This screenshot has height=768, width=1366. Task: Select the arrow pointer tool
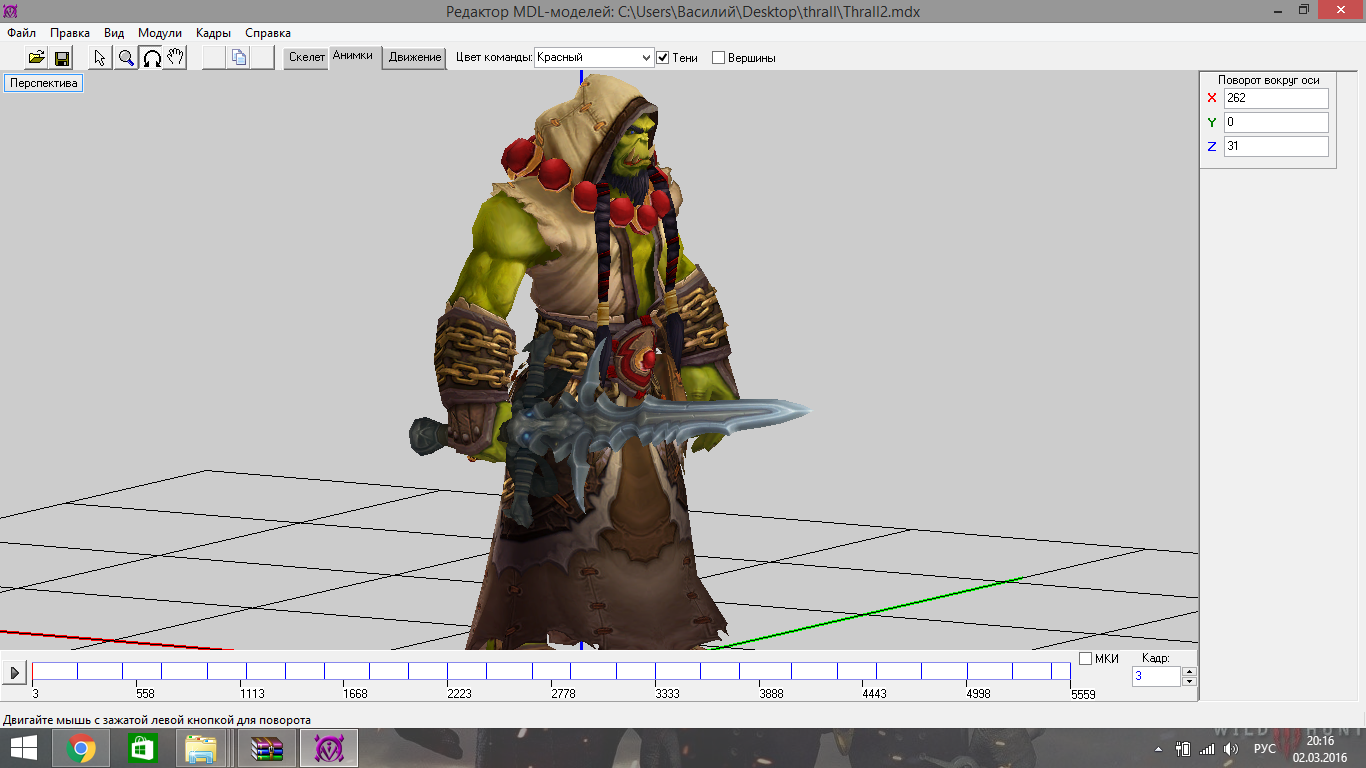pyautogui.click(x=100, y=58)
